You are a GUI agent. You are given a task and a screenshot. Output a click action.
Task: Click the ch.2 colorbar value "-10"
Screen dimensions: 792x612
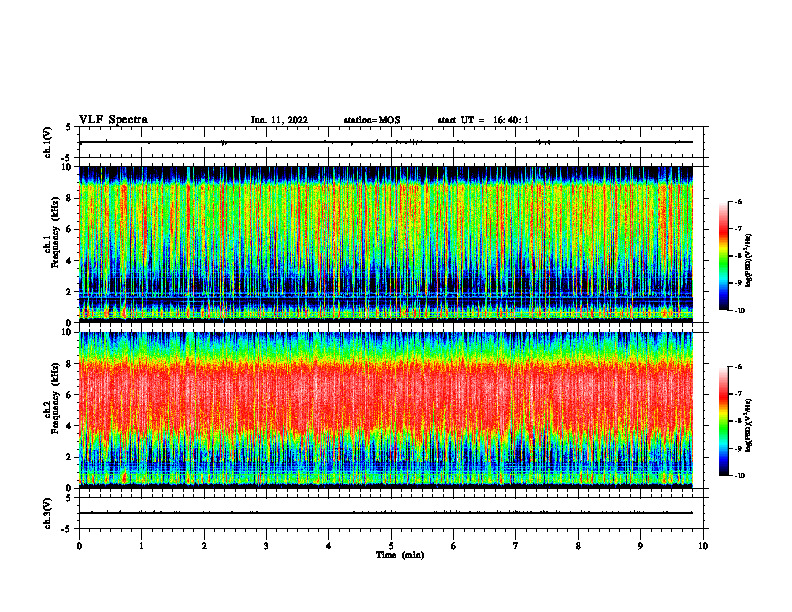(740, 476)
